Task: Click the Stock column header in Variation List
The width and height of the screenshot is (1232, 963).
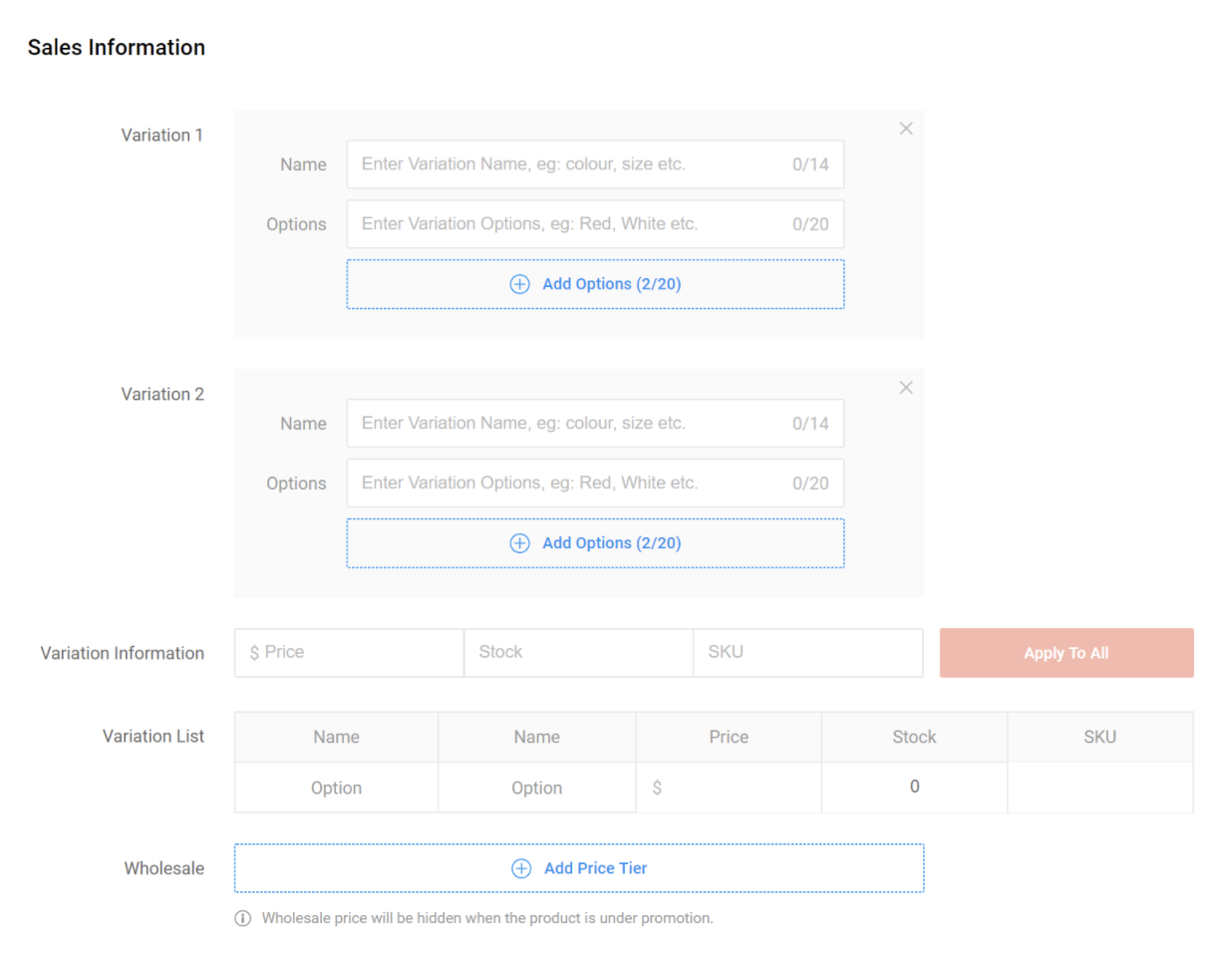Action: click(914, 737)
